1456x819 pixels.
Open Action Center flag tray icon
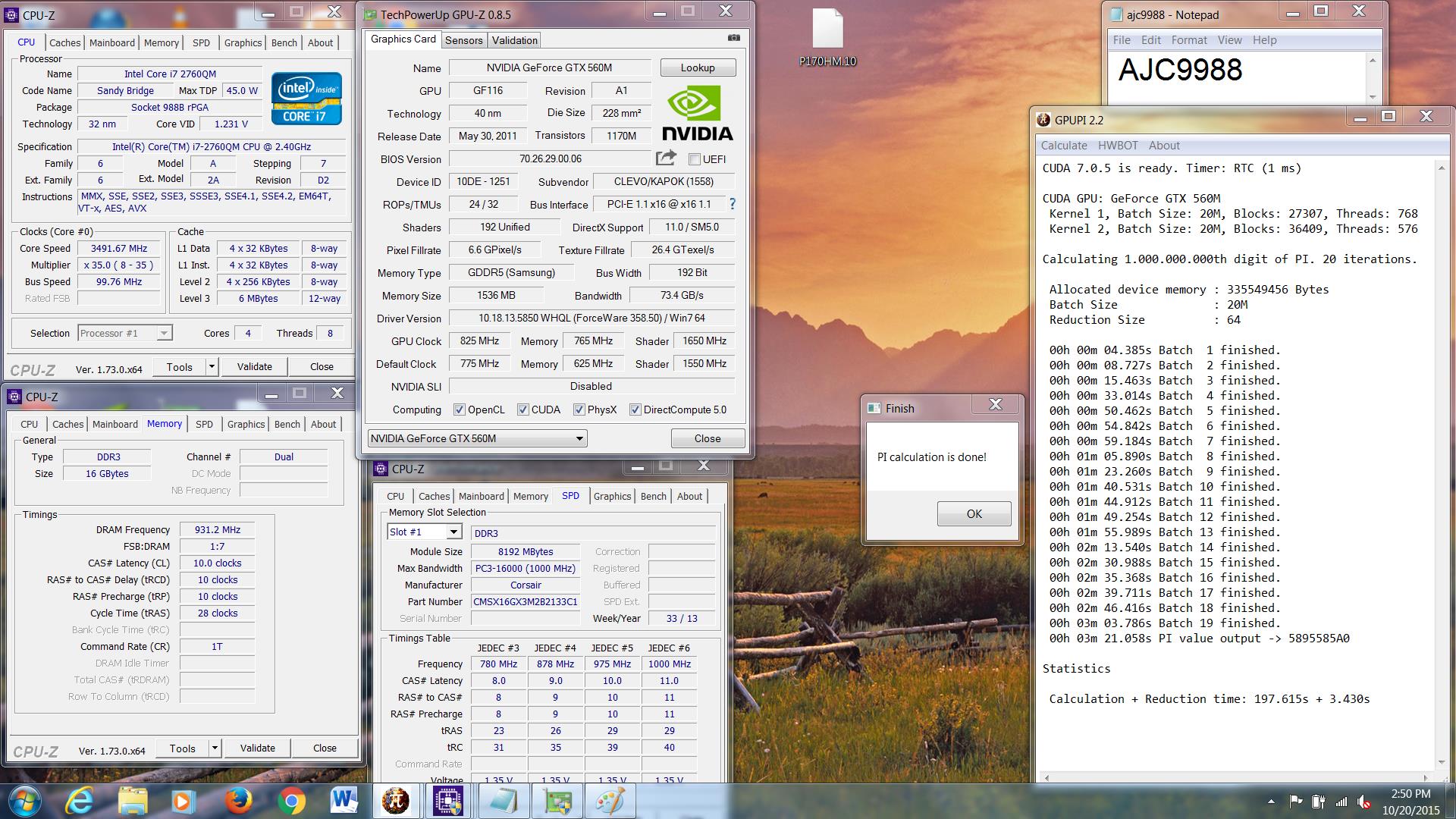tap(1296, 802)
